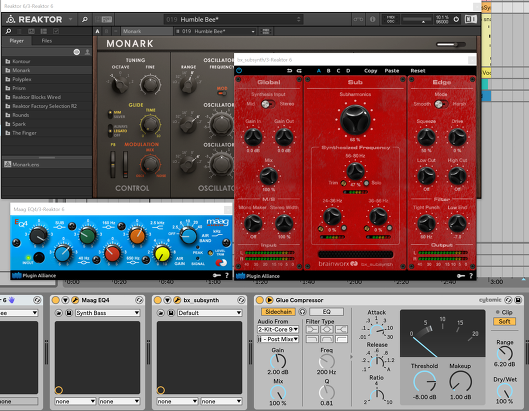
Task: Click the Subharmonics large knob
Action: [355, 120]
